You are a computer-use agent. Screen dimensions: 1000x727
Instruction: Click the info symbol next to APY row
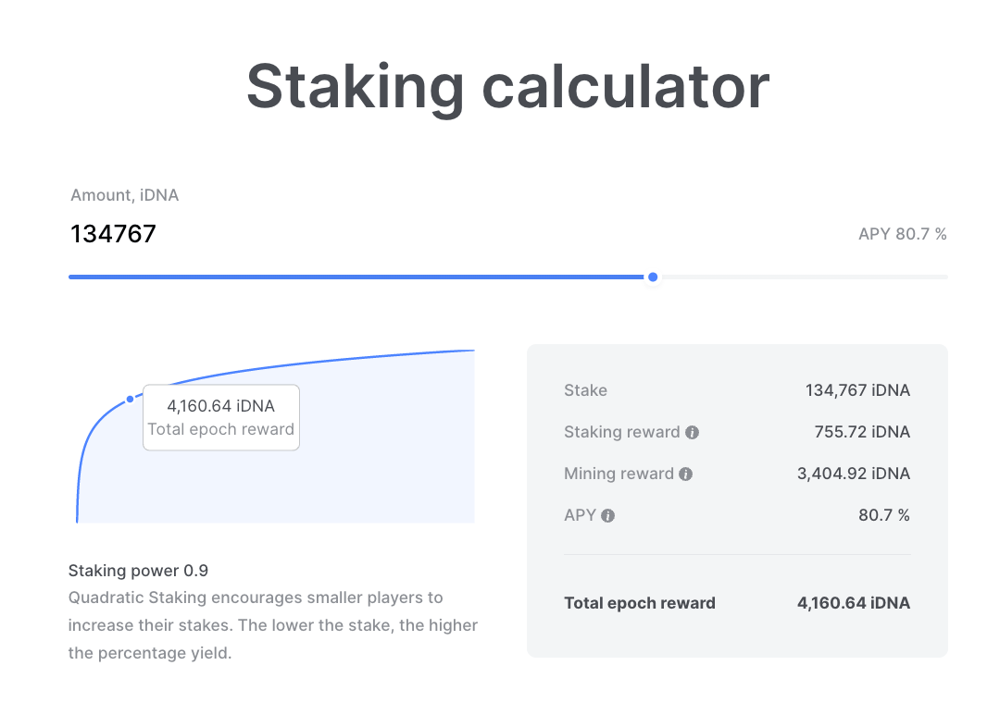607,516
